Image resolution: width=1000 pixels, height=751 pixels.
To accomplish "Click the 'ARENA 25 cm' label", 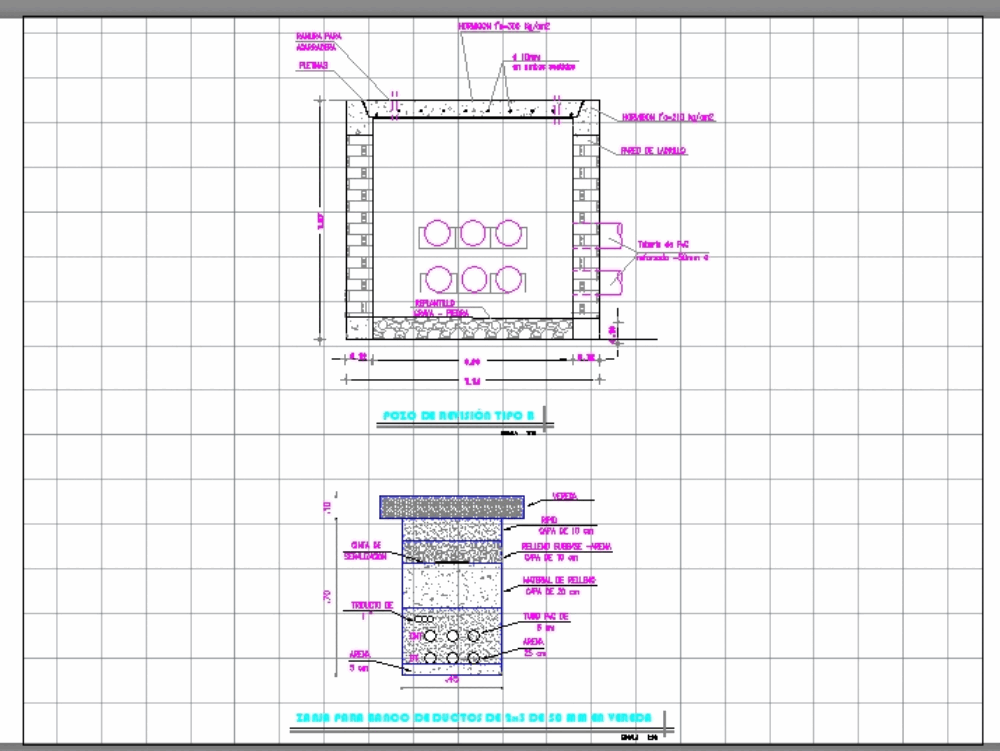I will (x=534, y=647).
